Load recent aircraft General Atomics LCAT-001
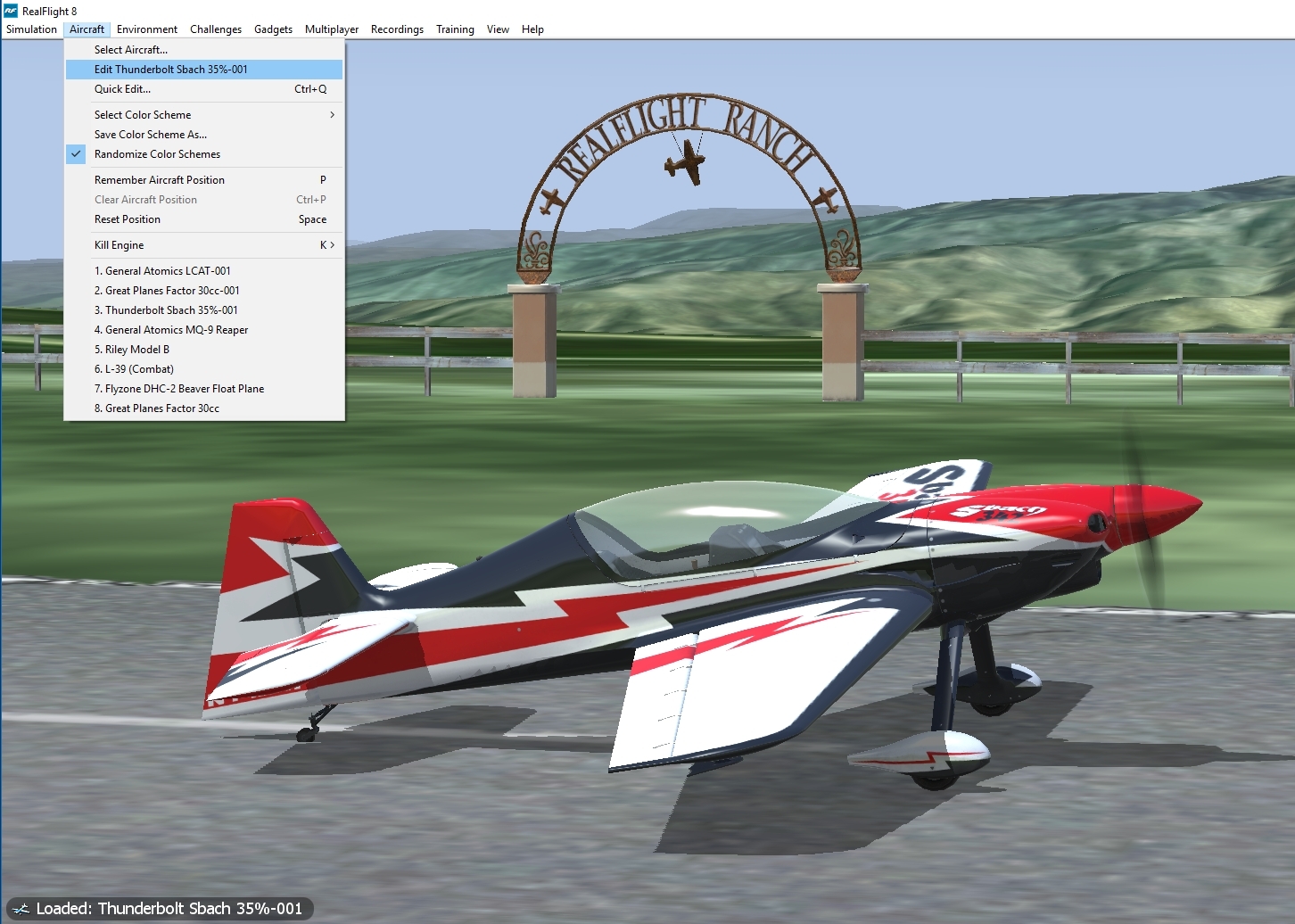 (204, 271)
